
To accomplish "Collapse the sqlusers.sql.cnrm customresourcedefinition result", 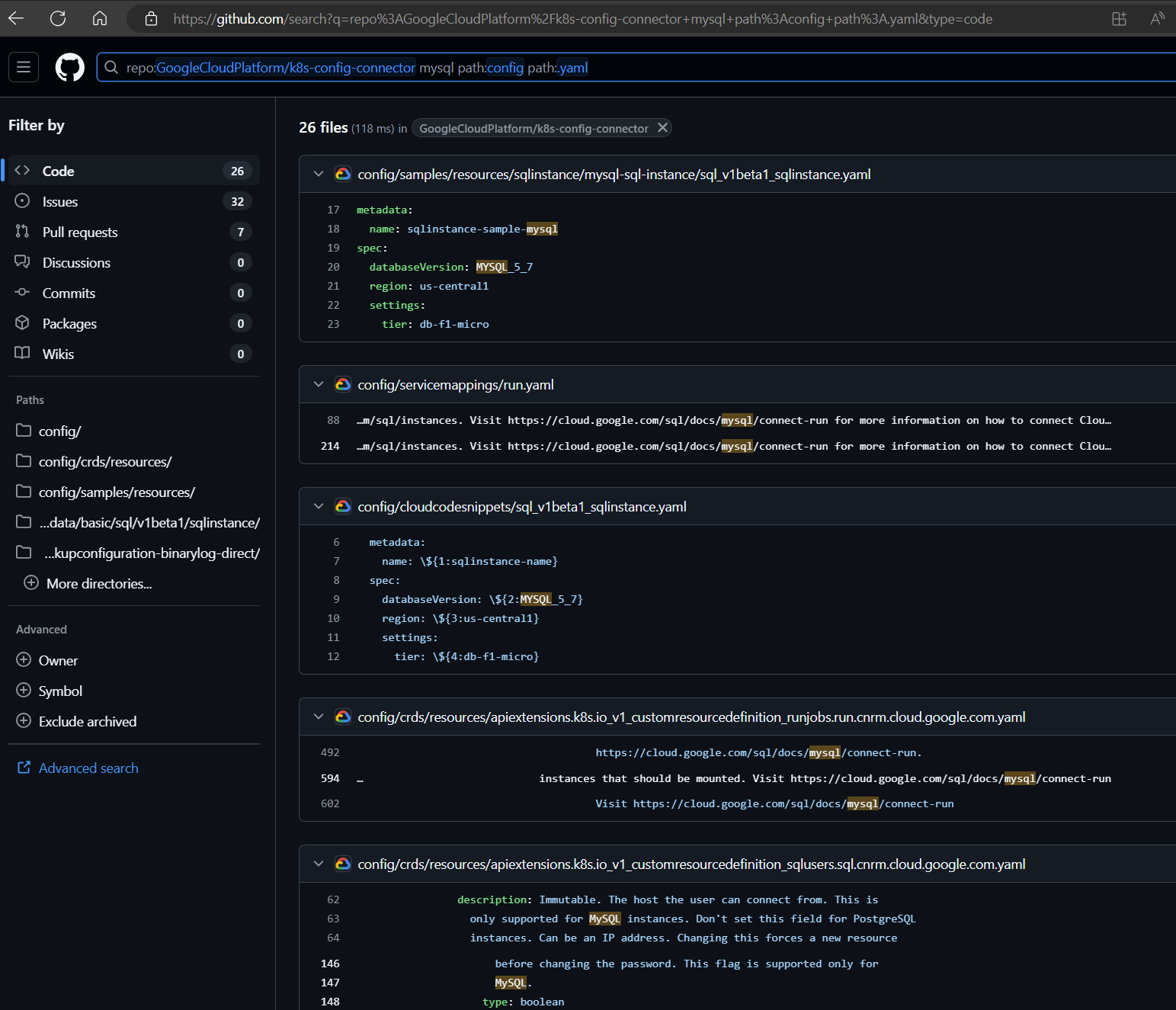I will (x=319, y=864).
